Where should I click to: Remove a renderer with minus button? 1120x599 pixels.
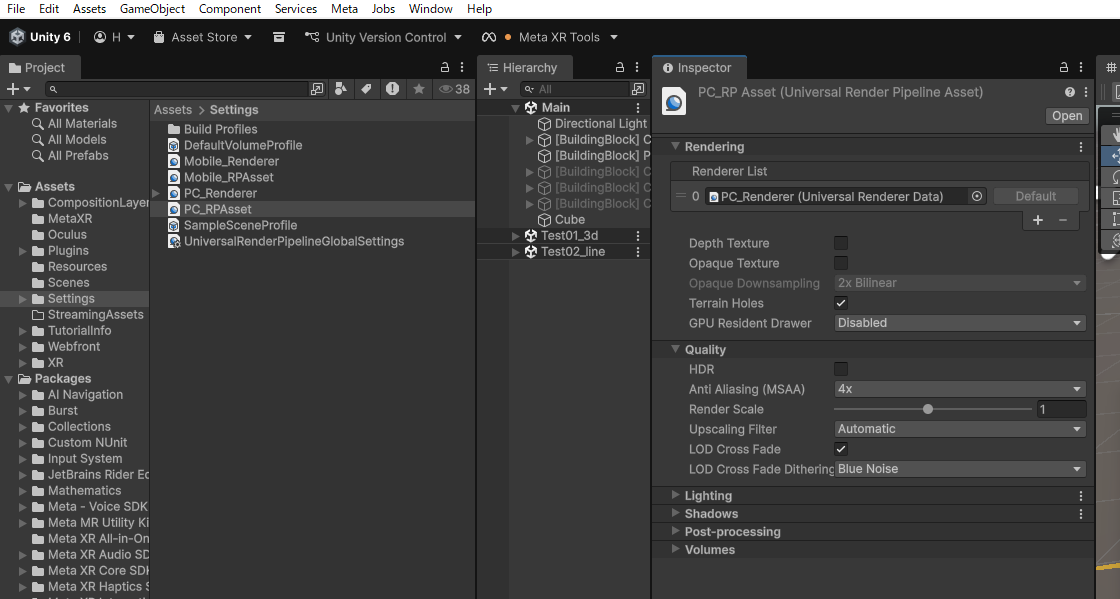pos(1063,220)
